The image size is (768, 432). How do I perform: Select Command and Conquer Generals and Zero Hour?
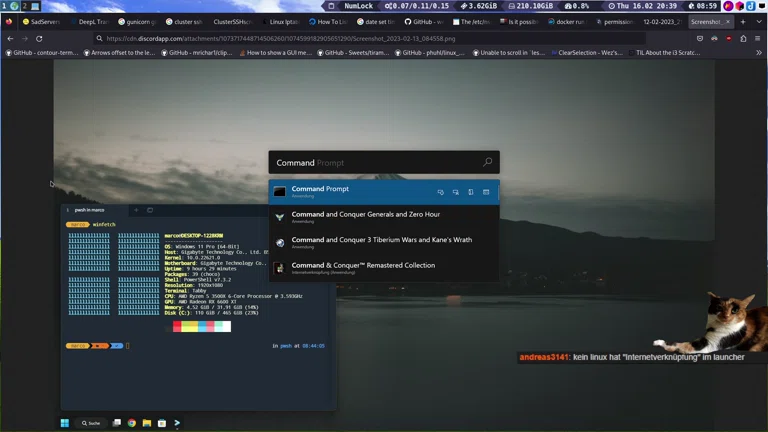coord(384,217)
